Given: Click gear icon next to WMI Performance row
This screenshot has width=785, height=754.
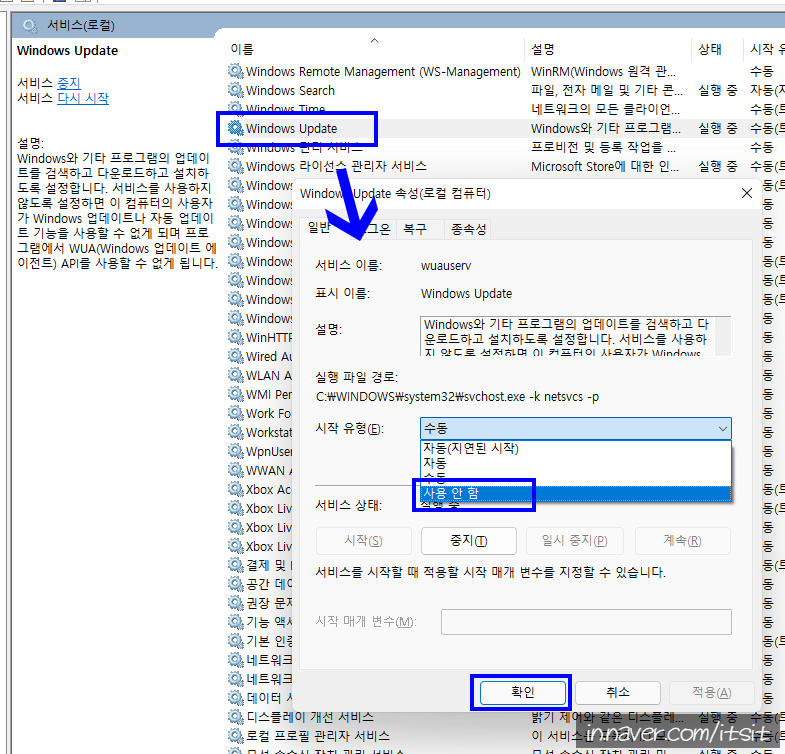Looking at the screenshot, I should pyautogui.click(x=235, y=394).
